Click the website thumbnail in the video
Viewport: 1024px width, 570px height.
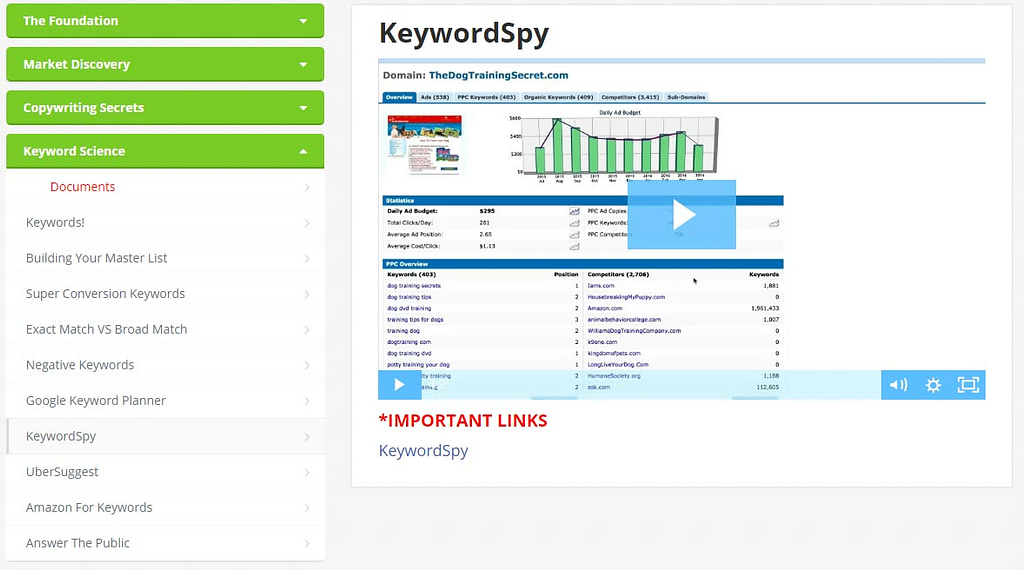pos(424,144)
